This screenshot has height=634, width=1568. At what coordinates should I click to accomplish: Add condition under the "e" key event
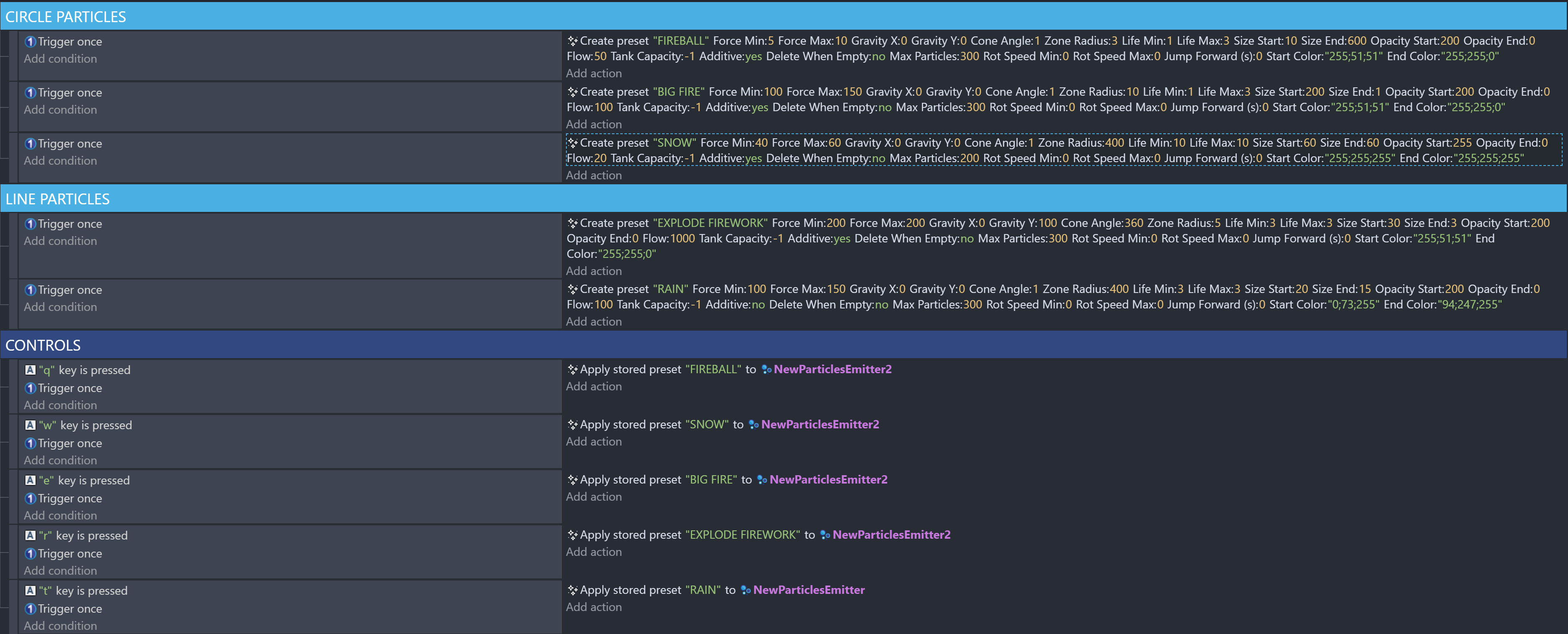[60, 516]
